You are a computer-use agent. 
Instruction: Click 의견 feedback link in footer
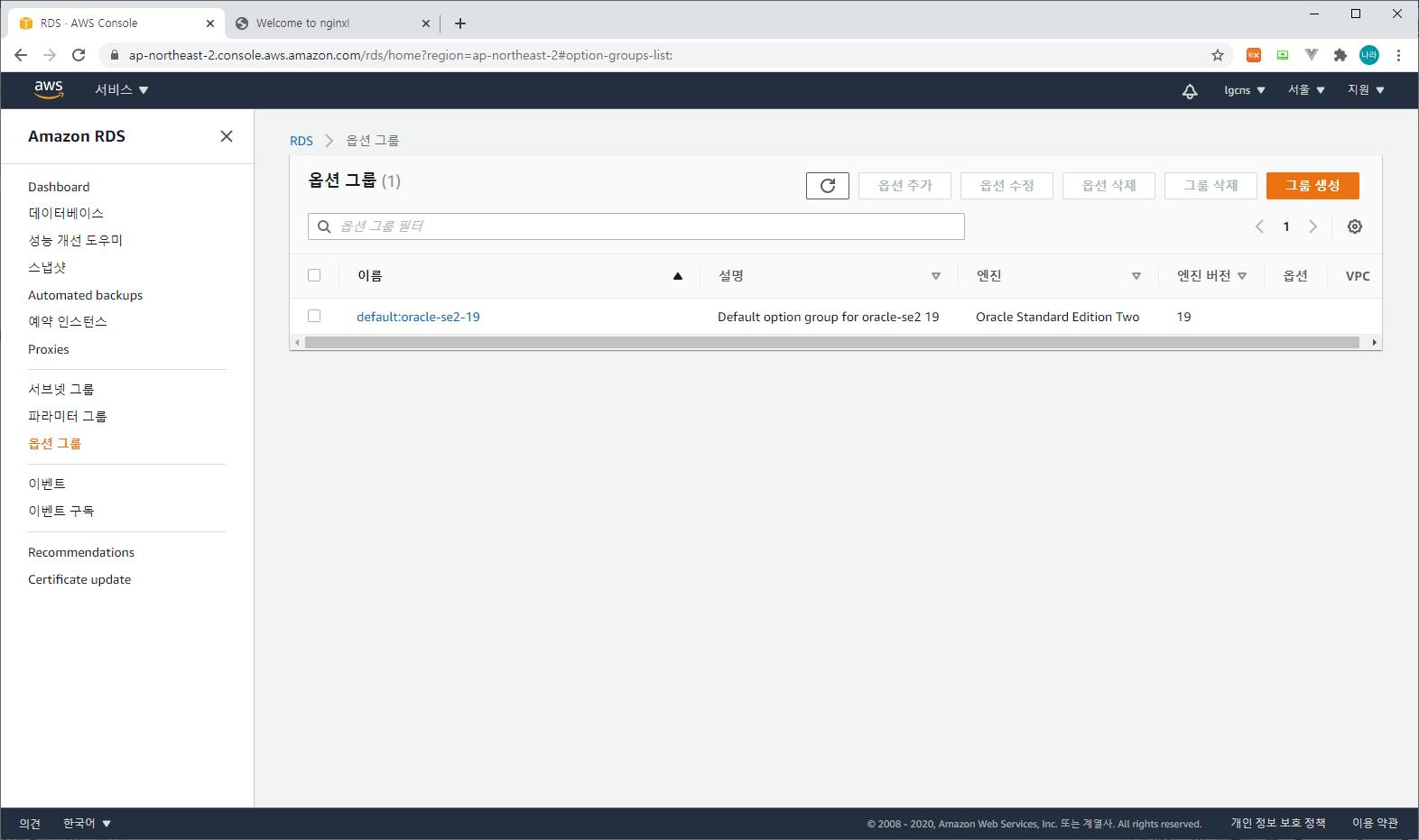(30, 823)
